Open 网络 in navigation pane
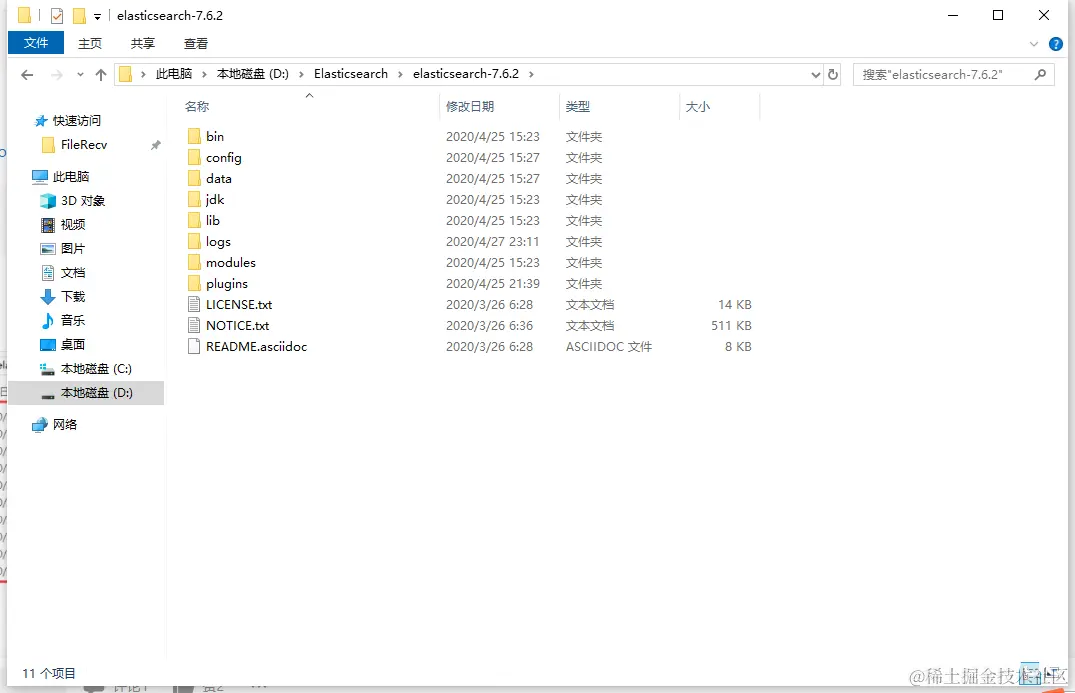The width and height of the screenshot is (1075, 693). [55, 425]
